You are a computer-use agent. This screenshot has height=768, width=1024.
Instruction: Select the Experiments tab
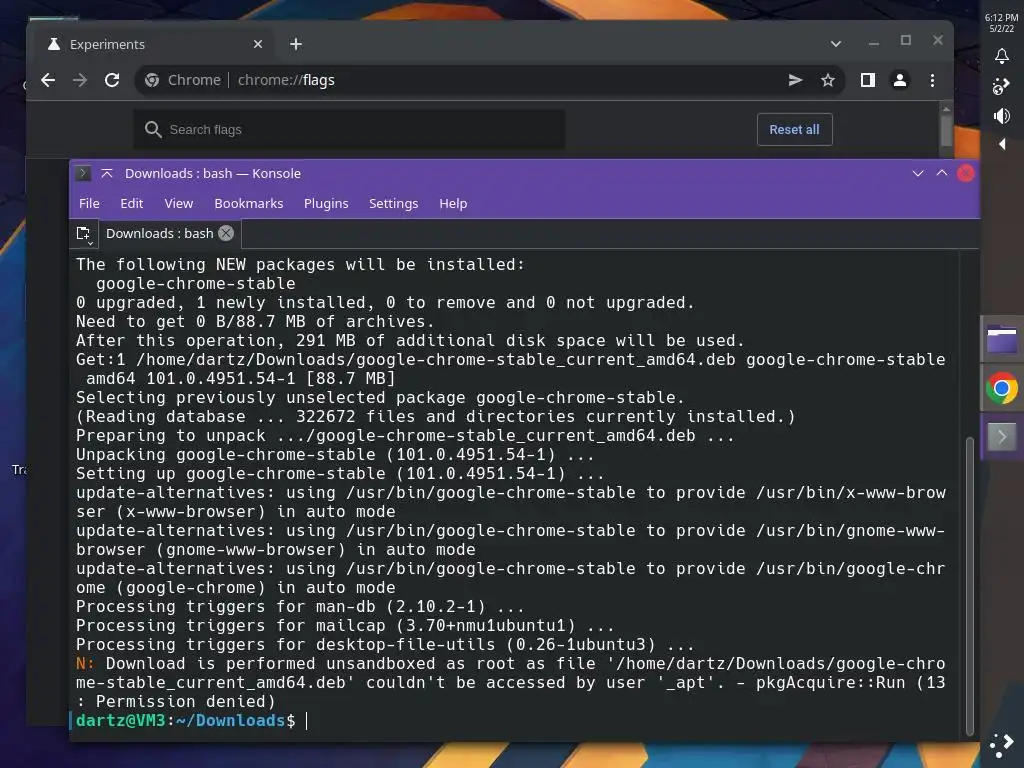tap(155, 44)
